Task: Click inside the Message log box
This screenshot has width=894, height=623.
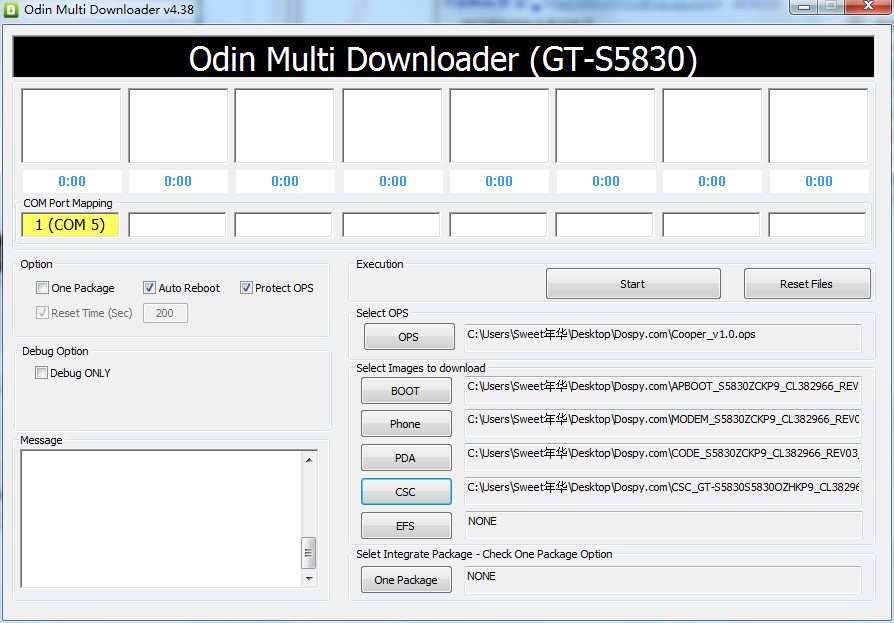Action: pyautogui.click(x=161, y=519)
